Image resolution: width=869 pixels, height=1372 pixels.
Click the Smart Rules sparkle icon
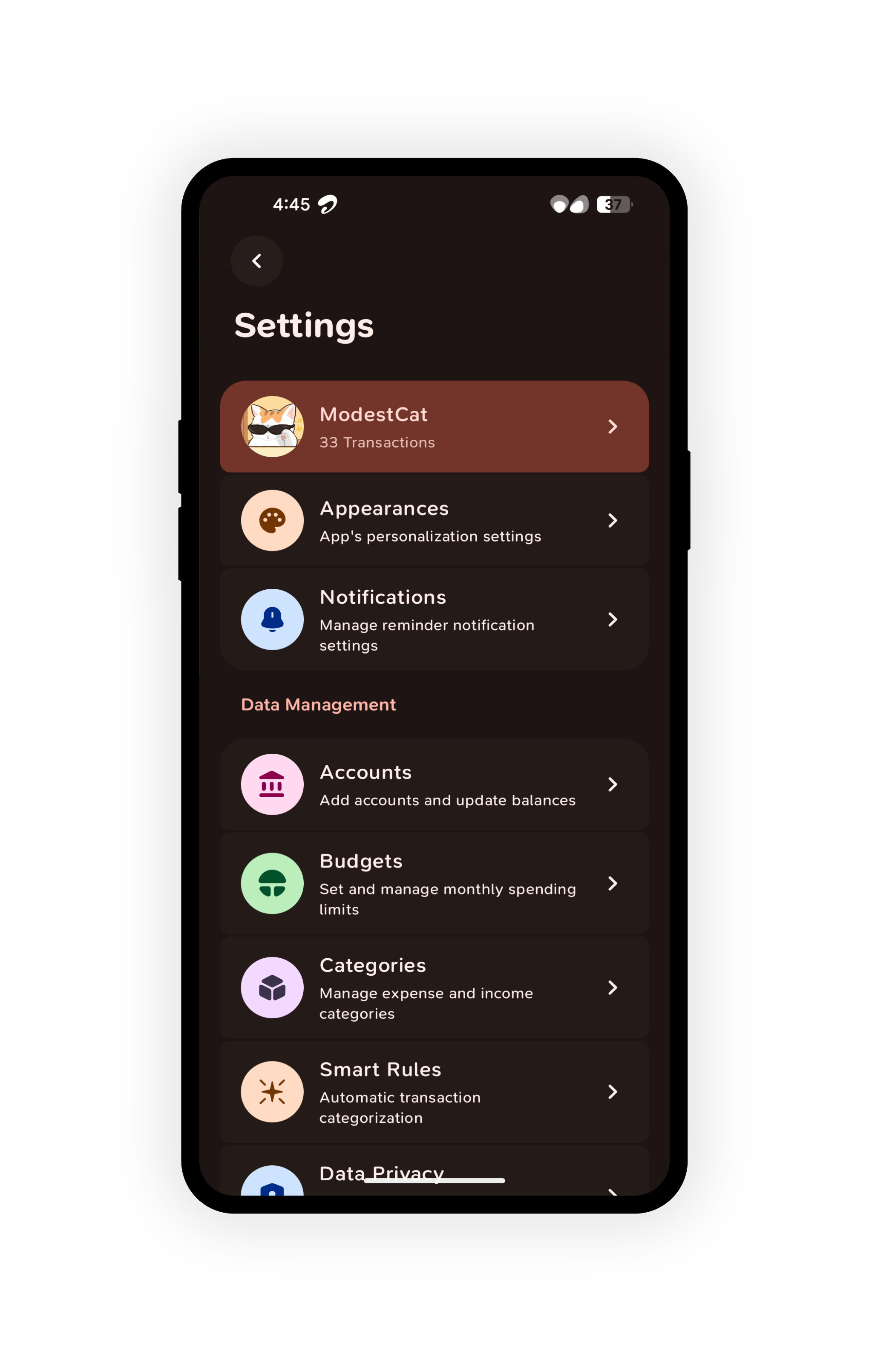pos(272,1092)
